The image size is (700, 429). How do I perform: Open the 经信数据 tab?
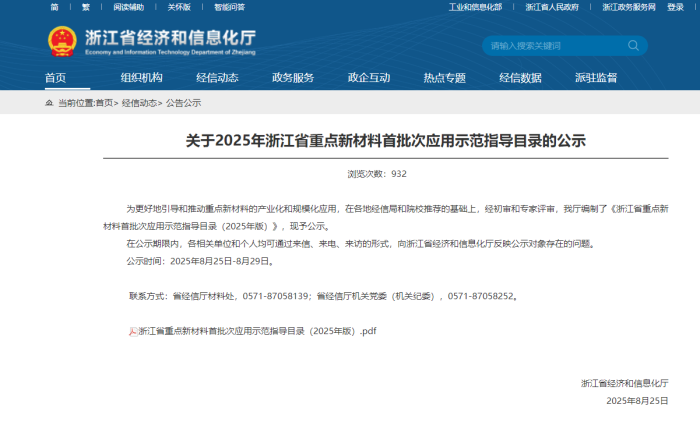pos(520,78)
